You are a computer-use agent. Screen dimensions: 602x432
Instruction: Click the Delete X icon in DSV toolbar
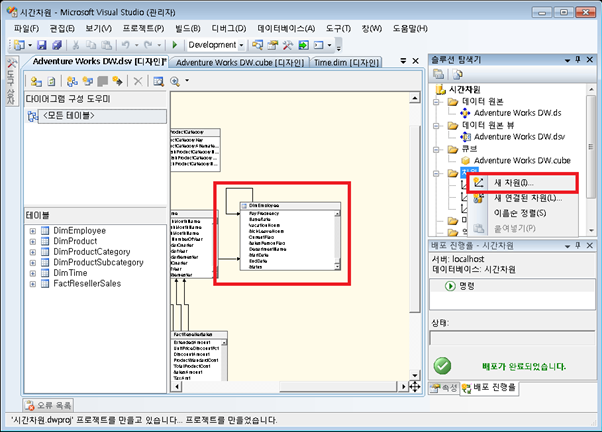[138, 81]
